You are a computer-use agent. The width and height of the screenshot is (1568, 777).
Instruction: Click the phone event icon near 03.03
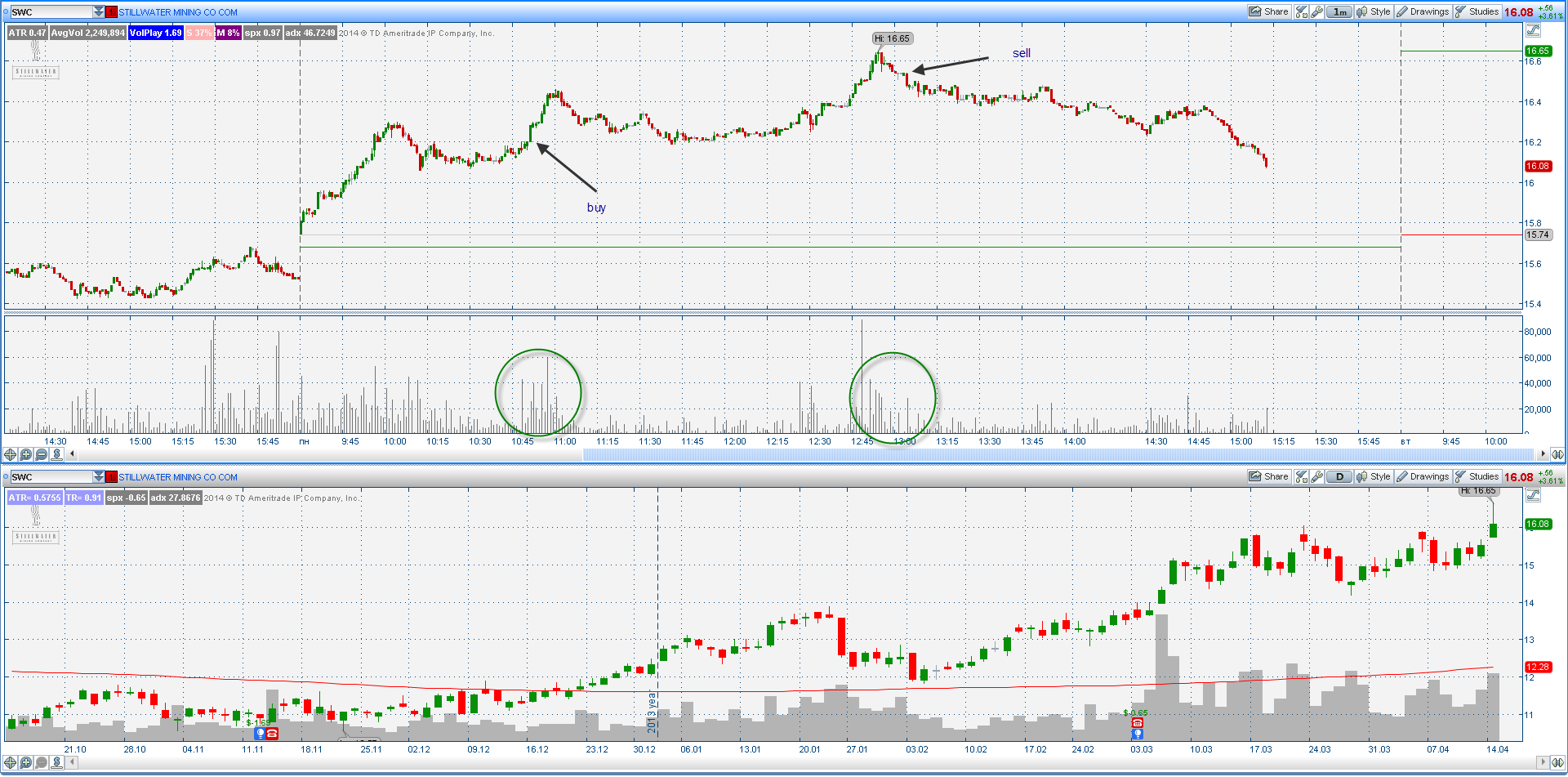[1137, 723]
